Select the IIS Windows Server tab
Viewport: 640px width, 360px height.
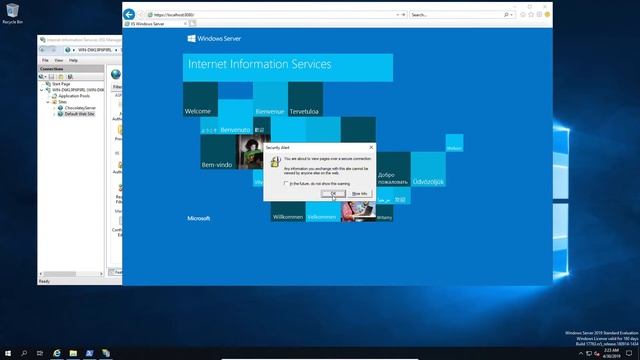(x=155, y=24)
